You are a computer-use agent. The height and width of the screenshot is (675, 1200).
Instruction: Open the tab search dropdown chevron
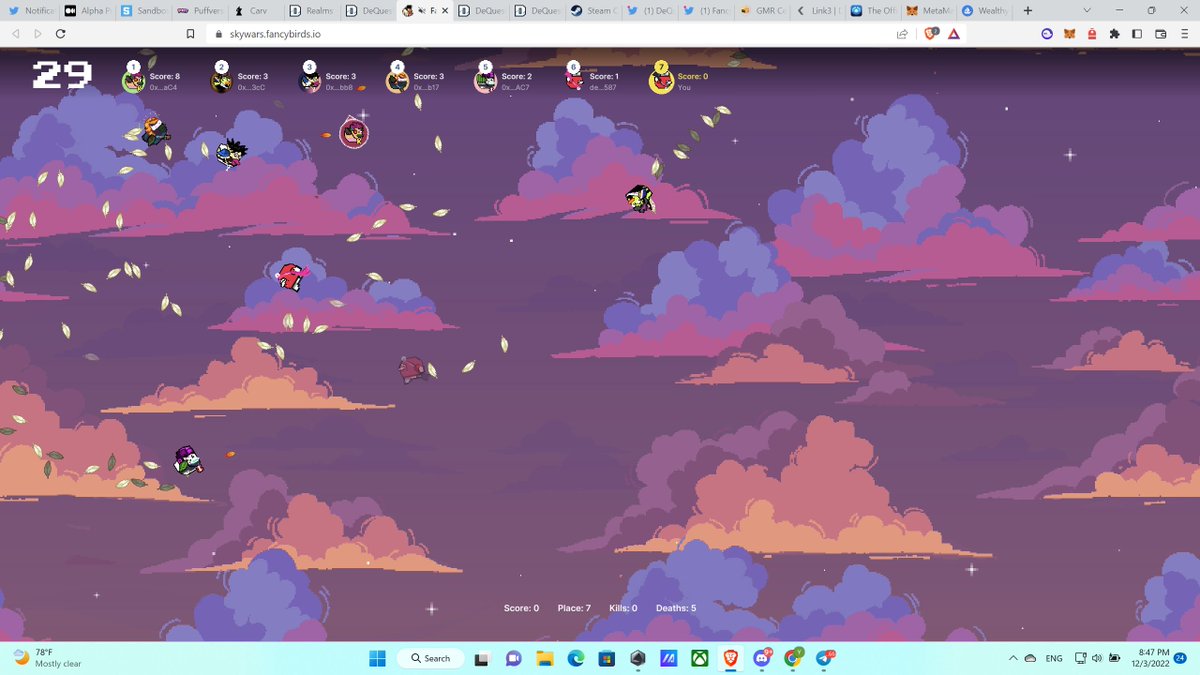[1088, 10]
